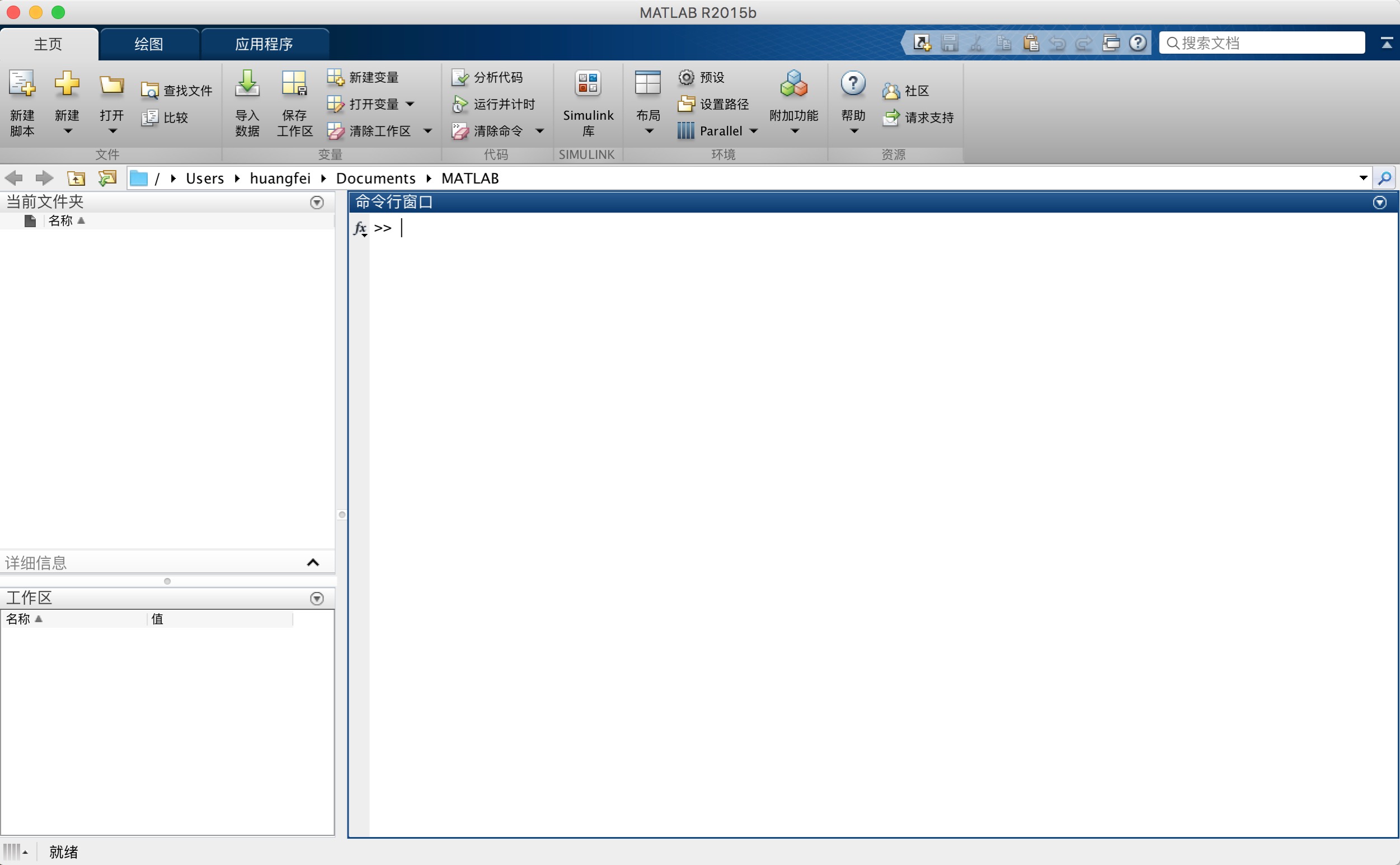Open the address bar history dropdown

(1364, 178)
